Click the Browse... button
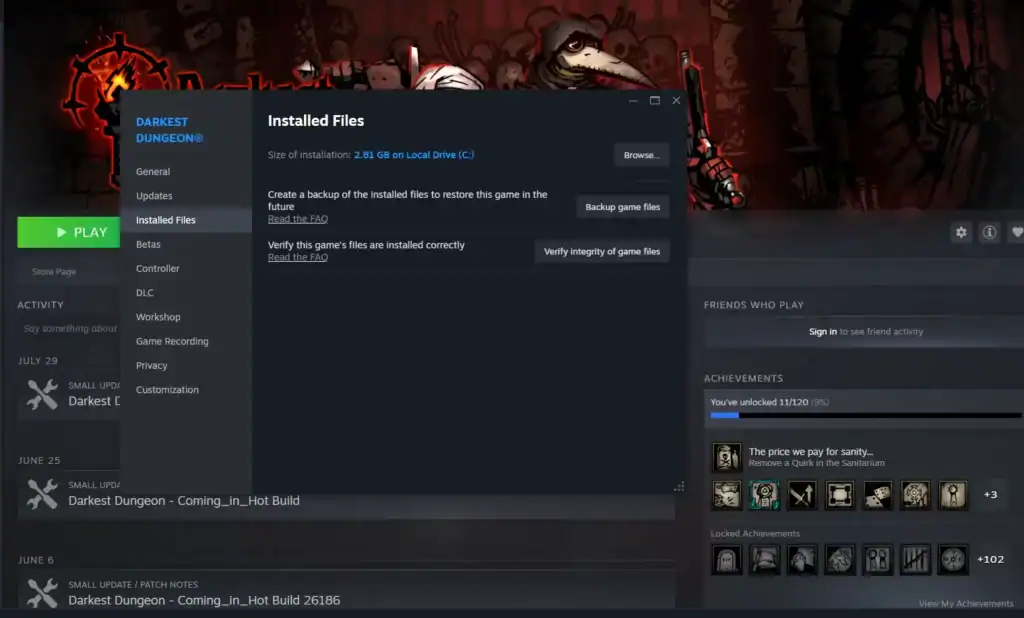The height and width of the screenshot is (618, 1024). [x=641, y=155]
